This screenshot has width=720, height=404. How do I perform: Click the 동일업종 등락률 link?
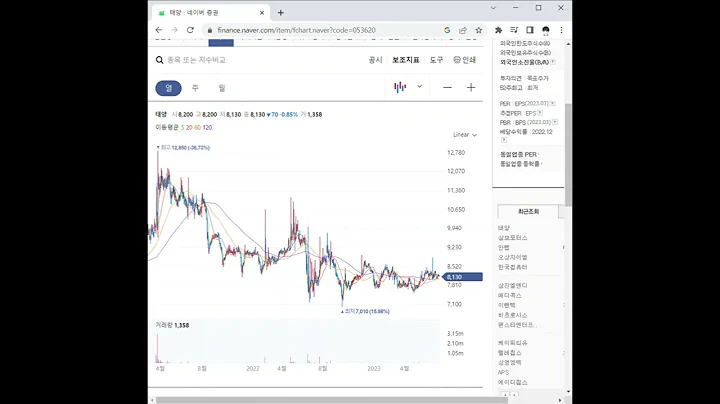pyautogui.click(x=521, y=163)
